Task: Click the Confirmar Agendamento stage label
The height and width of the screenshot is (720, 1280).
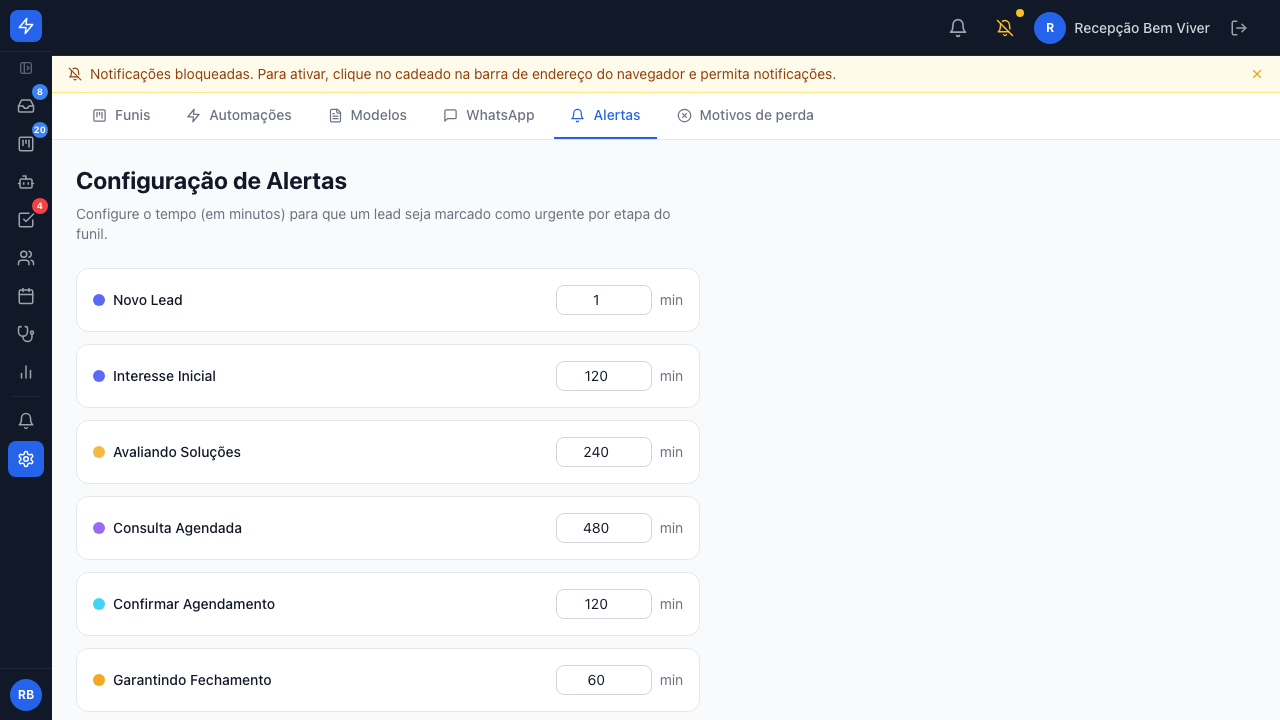Action: (x=194, y=604)
